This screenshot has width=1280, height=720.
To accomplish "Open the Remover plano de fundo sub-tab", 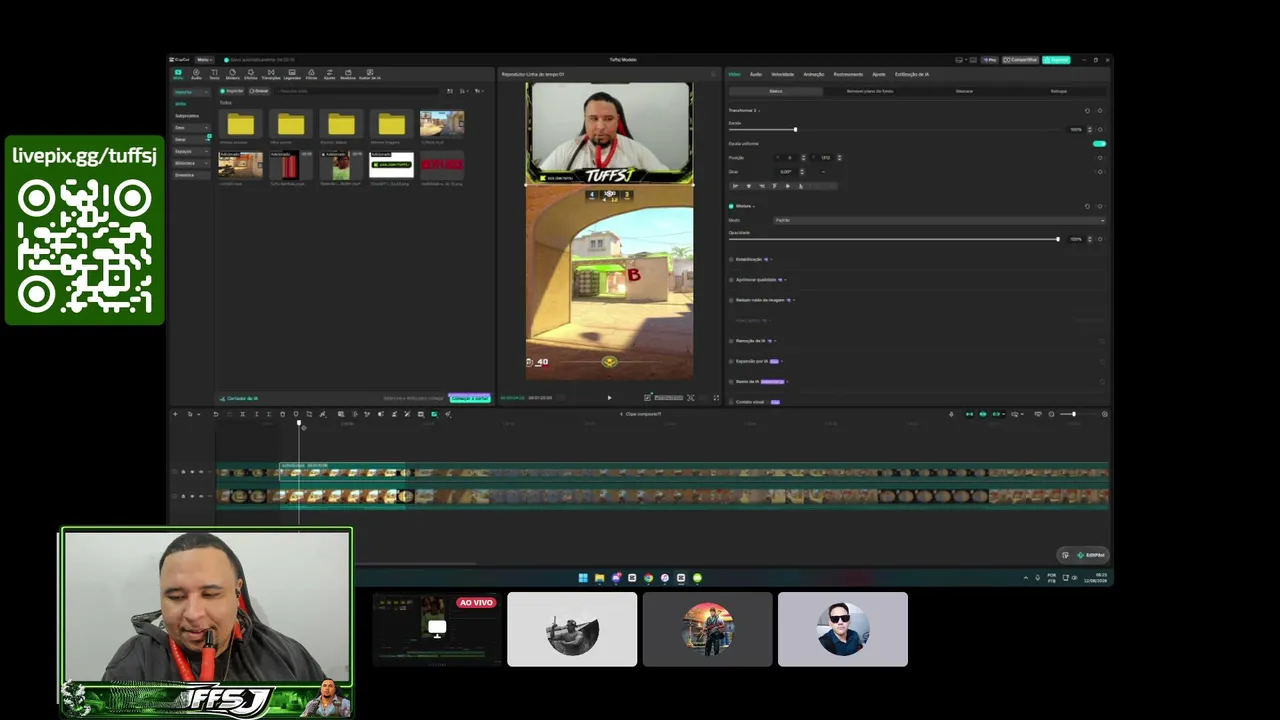I will coord(870,91).
